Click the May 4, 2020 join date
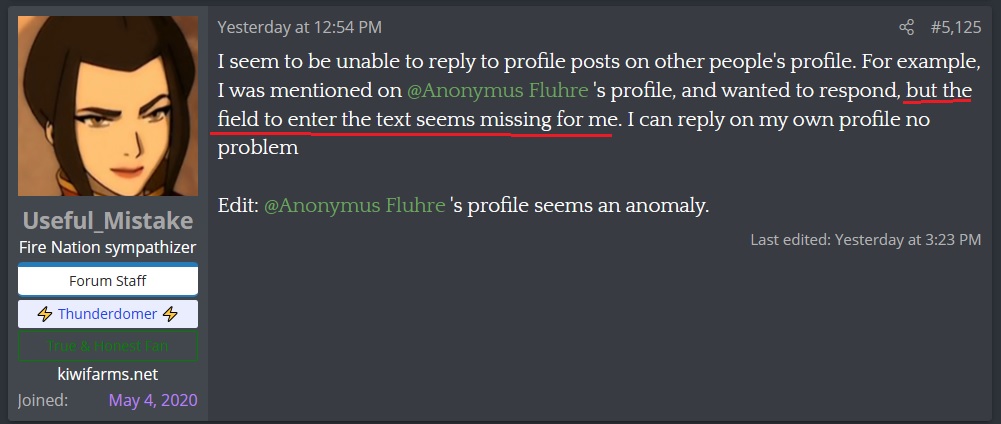The height and width of the screenshot is (424, 1001). click(153, 400)
